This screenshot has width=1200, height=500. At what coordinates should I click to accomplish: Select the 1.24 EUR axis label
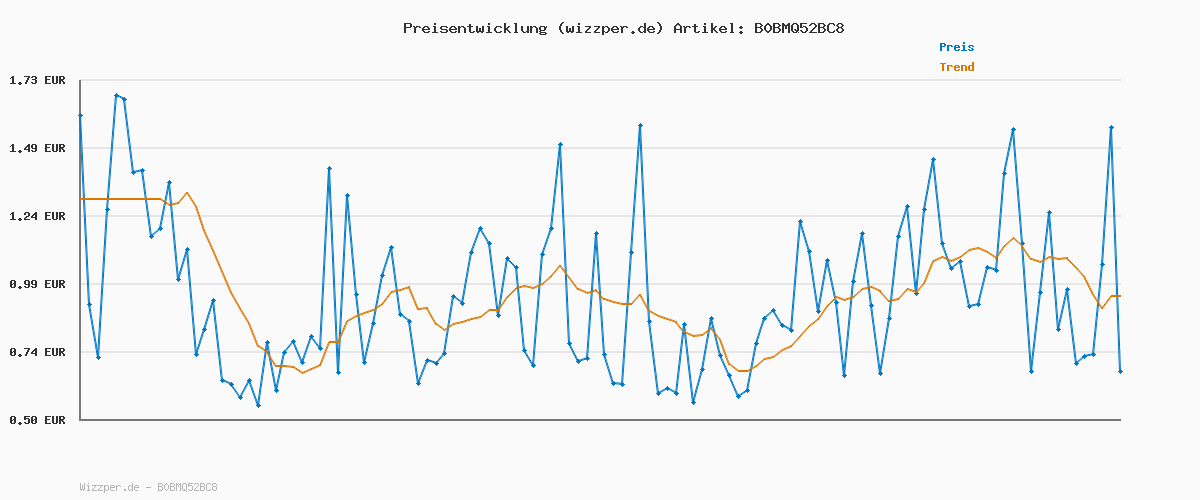coord(37,216)
